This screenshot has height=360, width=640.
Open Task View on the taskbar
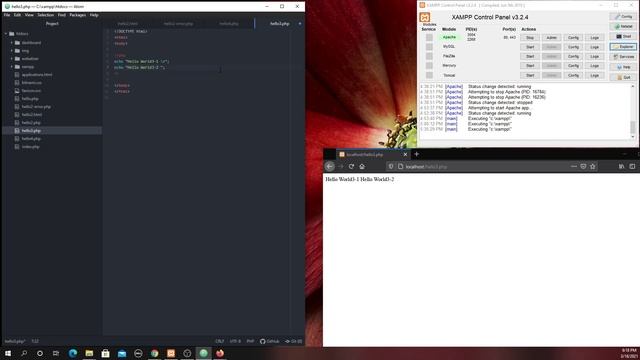click(56, 353)
